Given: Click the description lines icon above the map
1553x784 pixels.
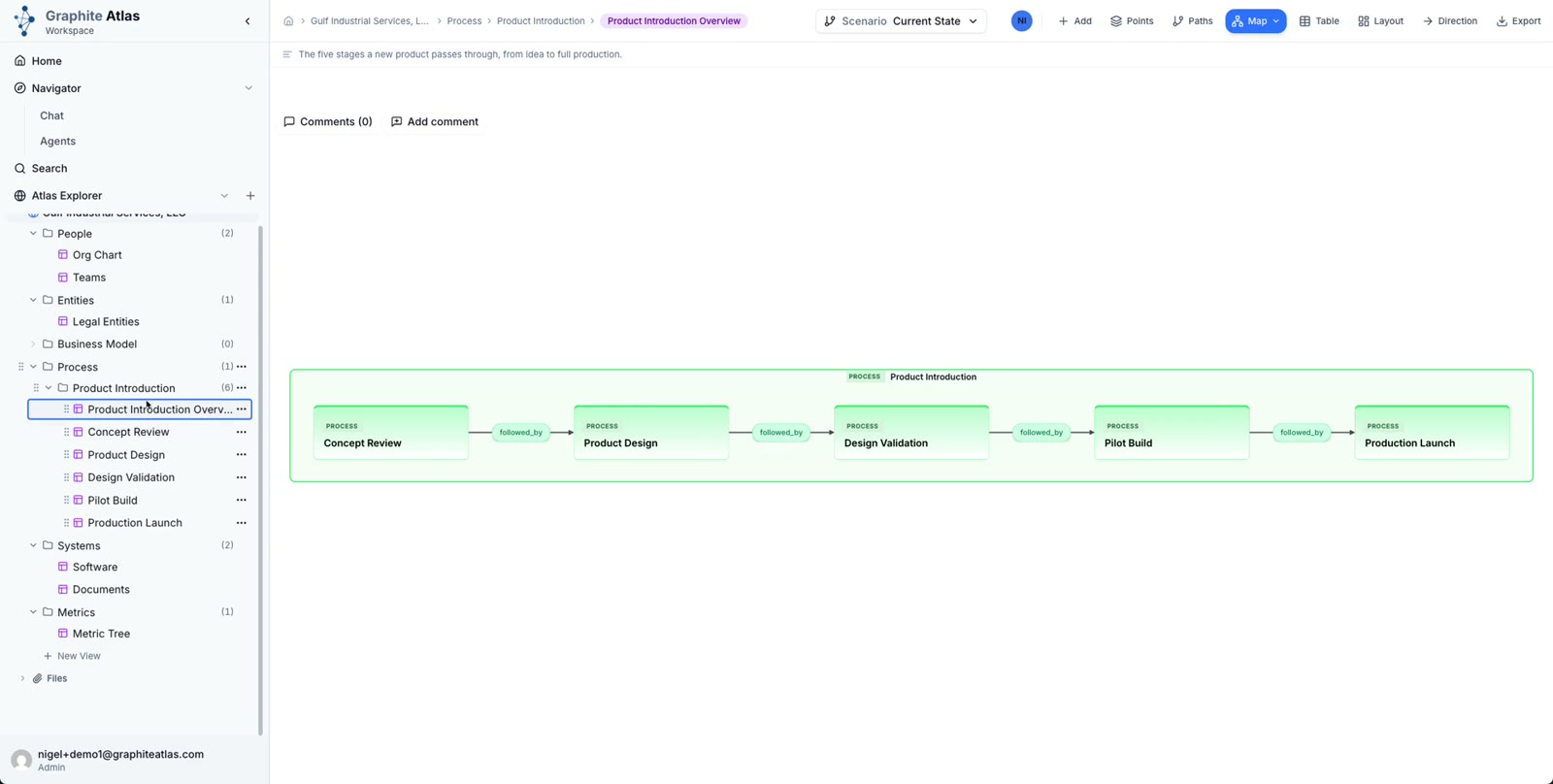Looking at the screenshot, I should (x=286, y=54).
